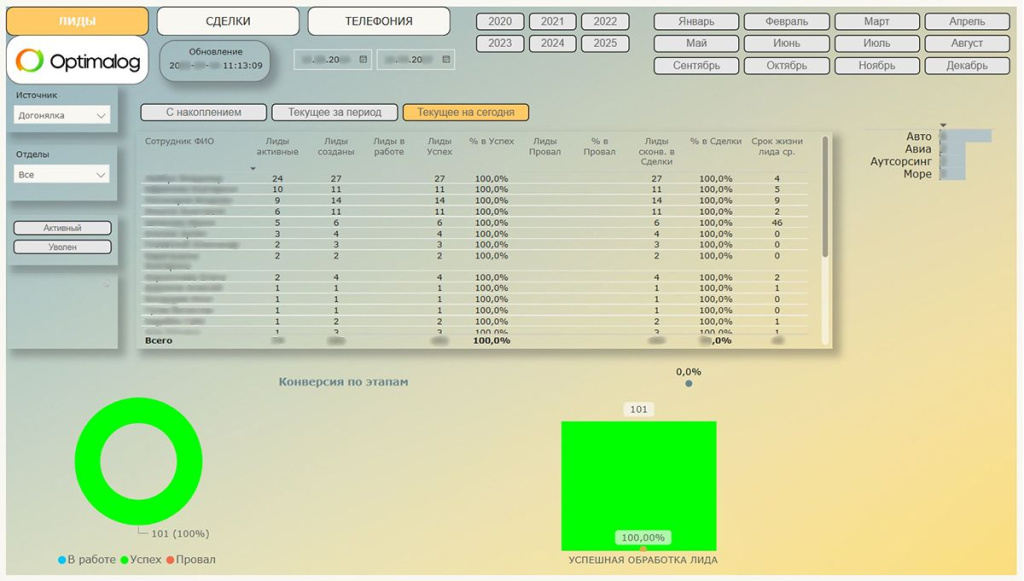Open the calendar icon on end date
The width and height of the screenshot is (1024, 581).
(x=445, y=60)
